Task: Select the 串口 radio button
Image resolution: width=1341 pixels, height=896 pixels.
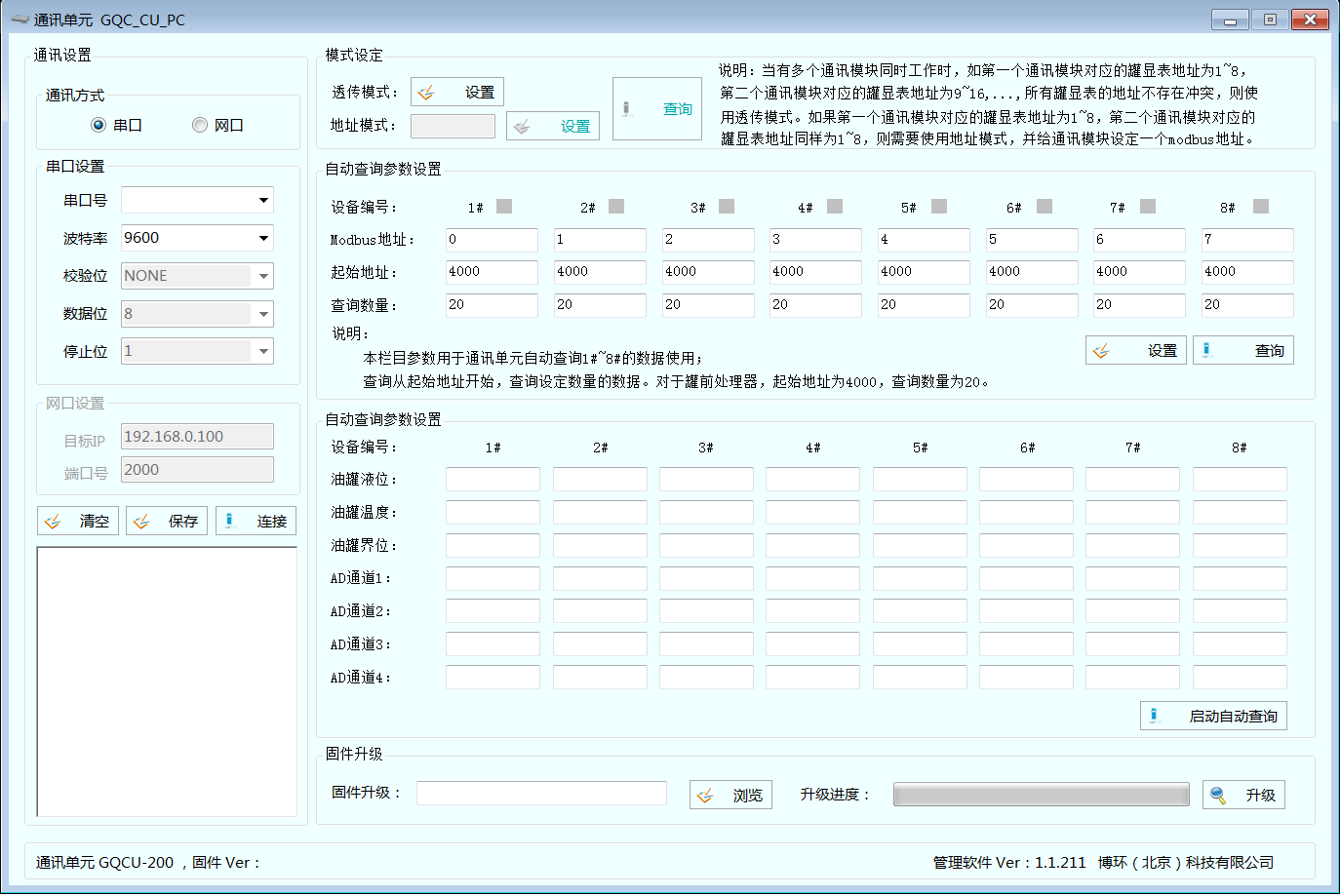Action: pos(98,125)
